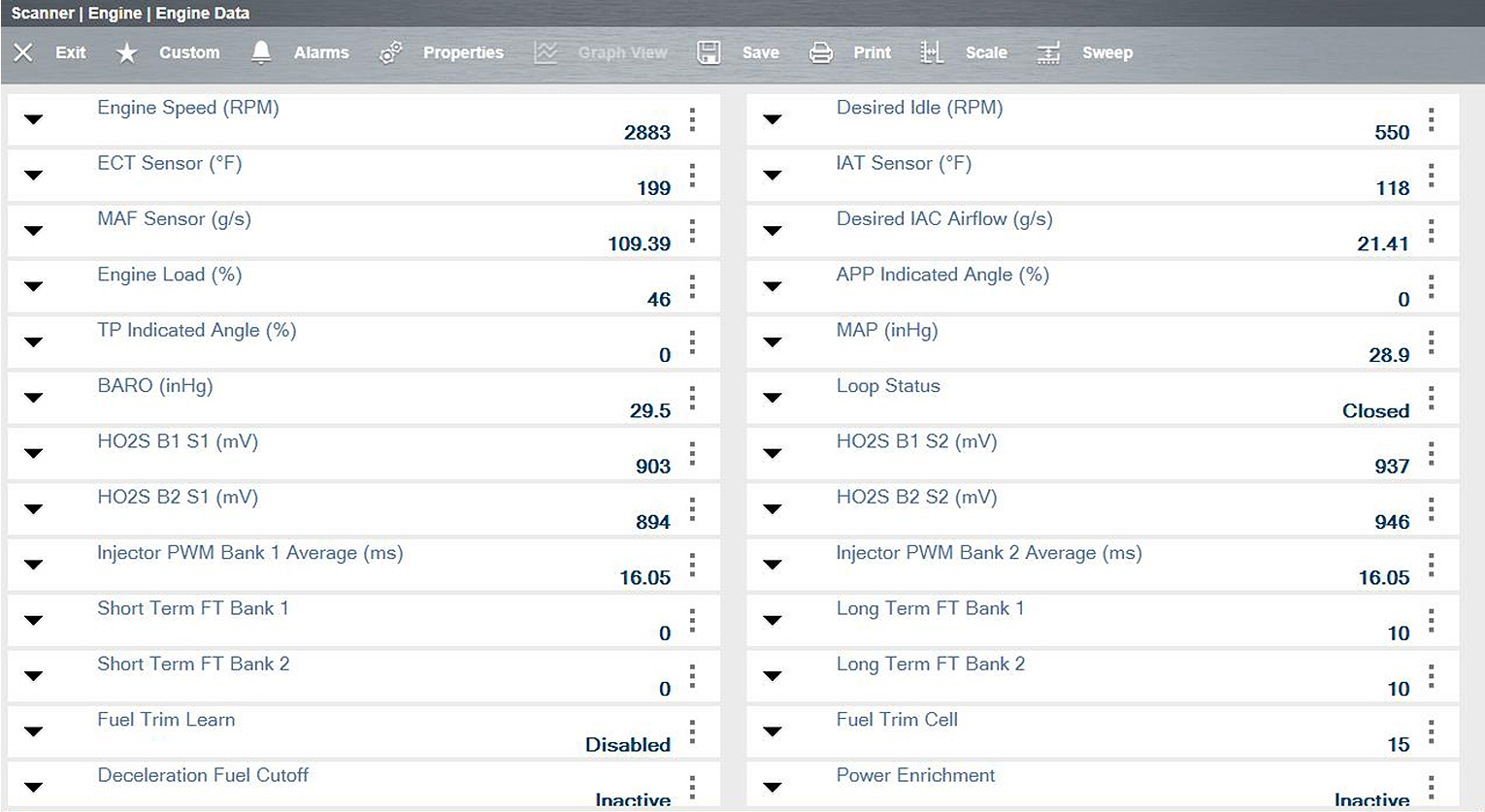1485x812 pixels.
Task: Open Alarms using the bell icon
Action: tap(260, 52)
